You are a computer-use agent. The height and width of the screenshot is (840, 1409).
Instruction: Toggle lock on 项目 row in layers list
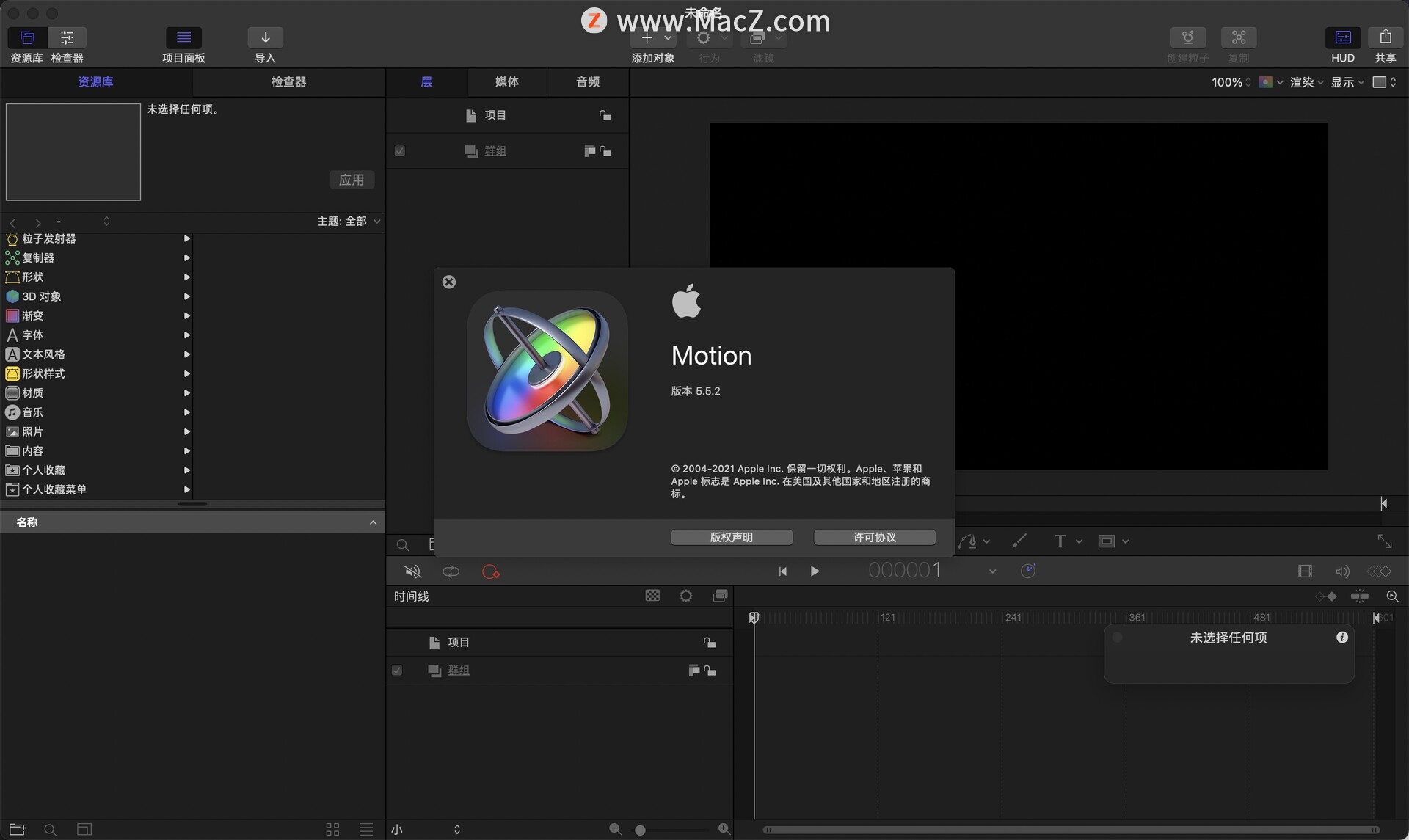(605, 115)
